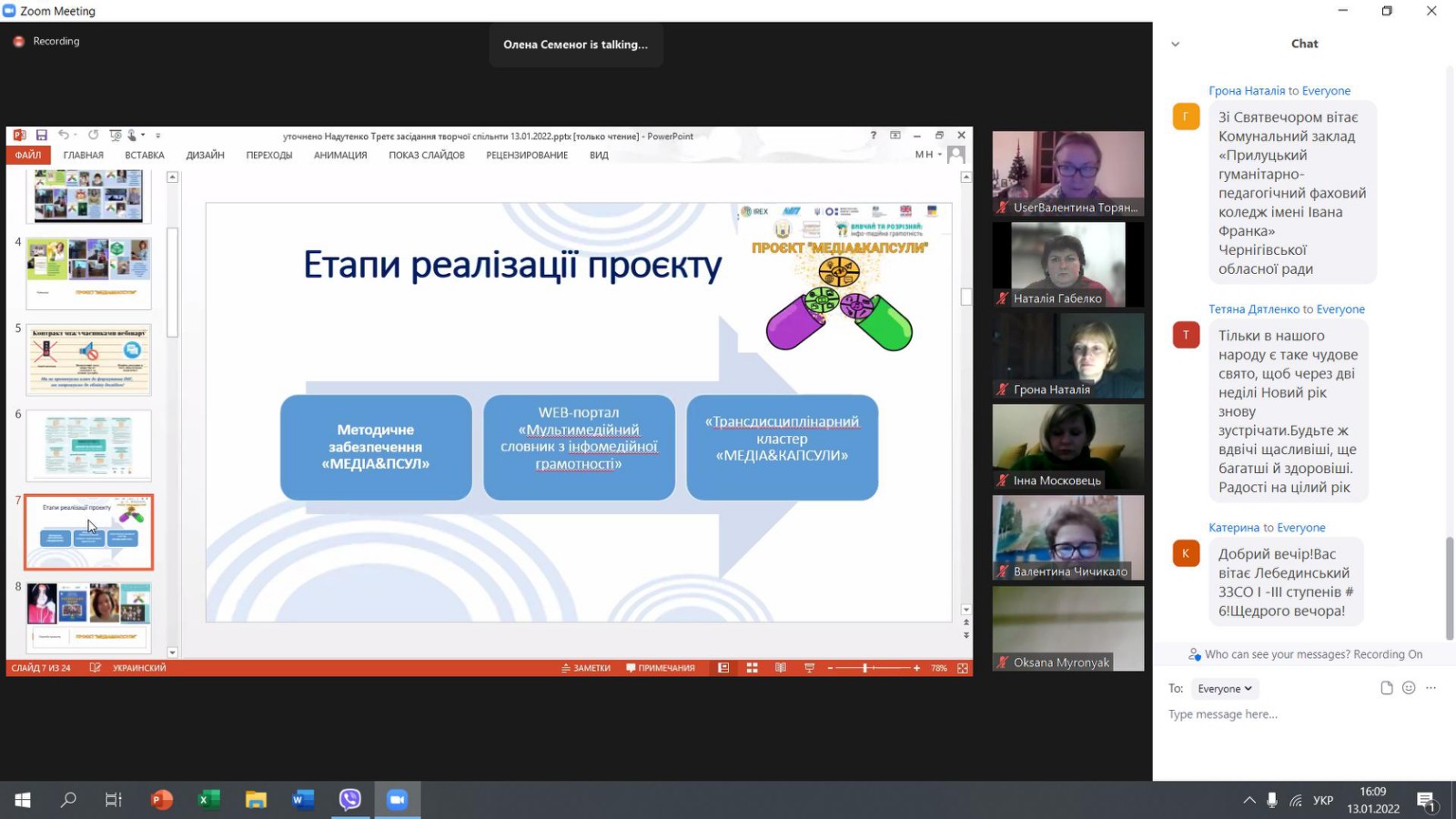Show hidden system tray icons
Viewport: 1456px width, 819px height.
[1249, 801]
